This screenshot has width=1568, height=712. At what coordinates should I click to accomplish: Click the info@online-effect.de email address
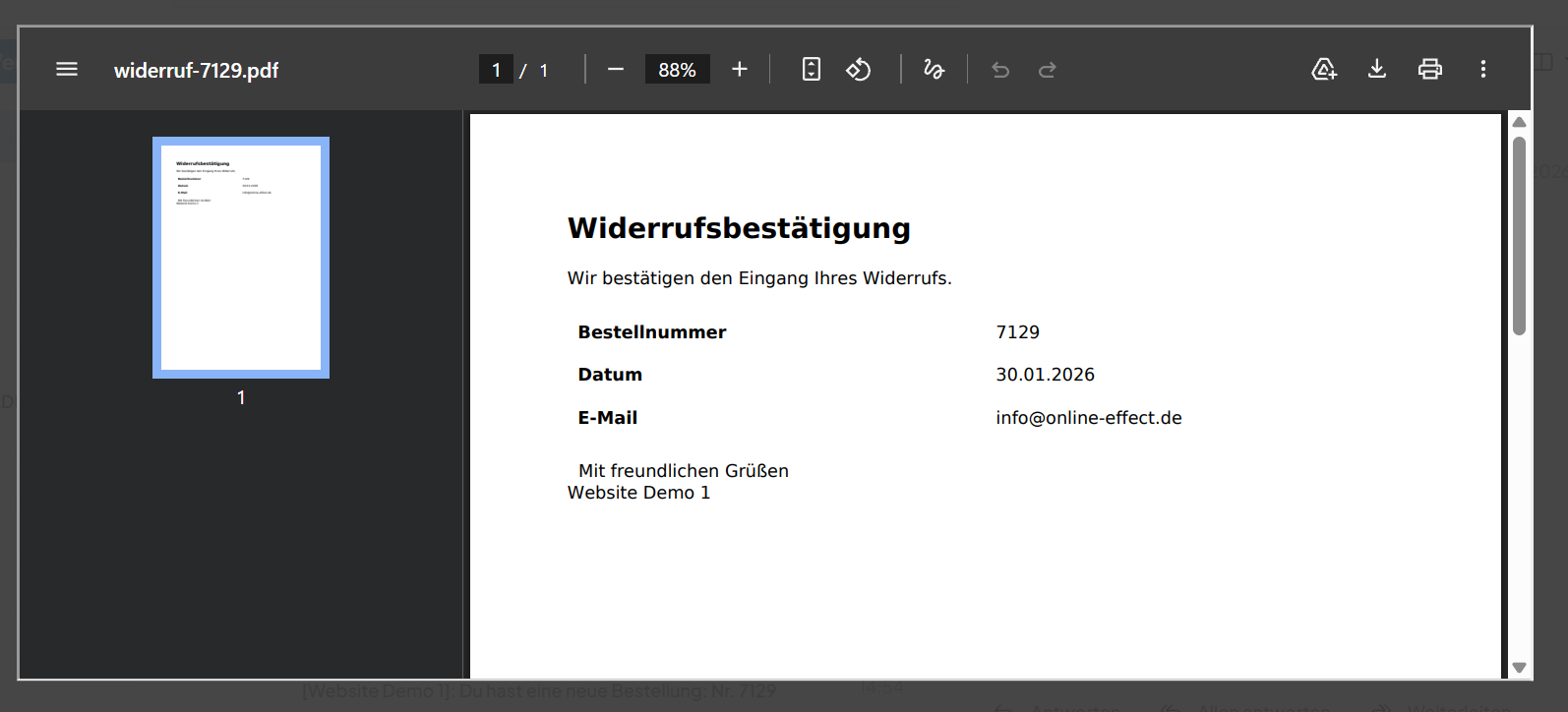click(x=1088, y=418)
